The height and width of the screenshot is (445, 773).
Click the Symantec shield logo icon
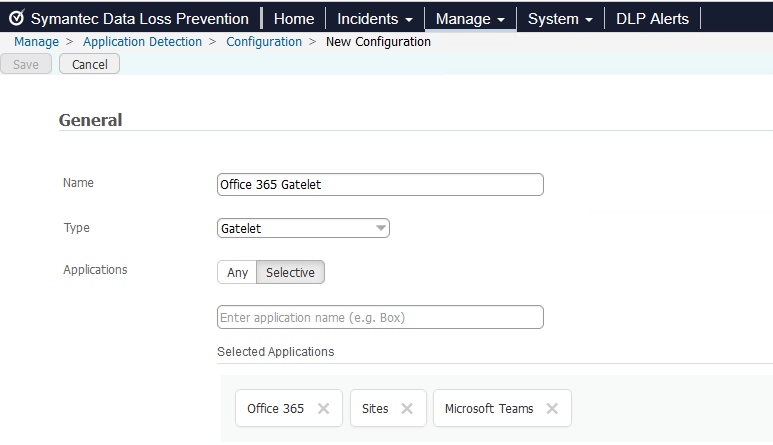[x=16, y=18]
